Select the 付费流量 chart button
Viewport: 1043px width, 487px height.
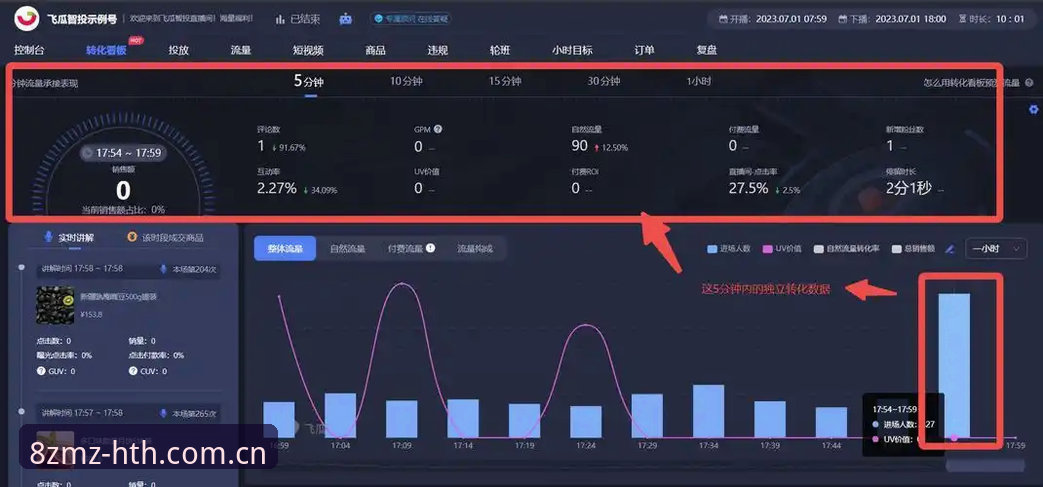click(406, 249)
